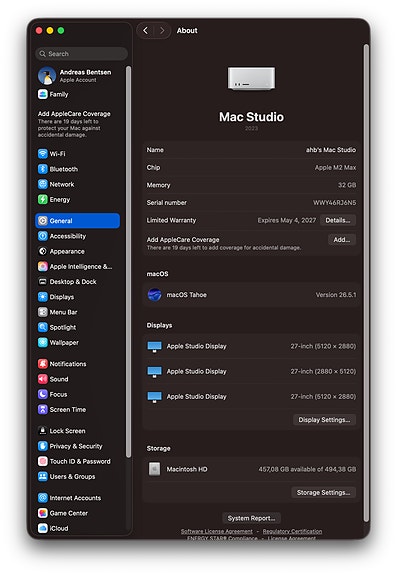Open Energy settings icon
The image size is (397, 575).
click(x=43, y=199)
